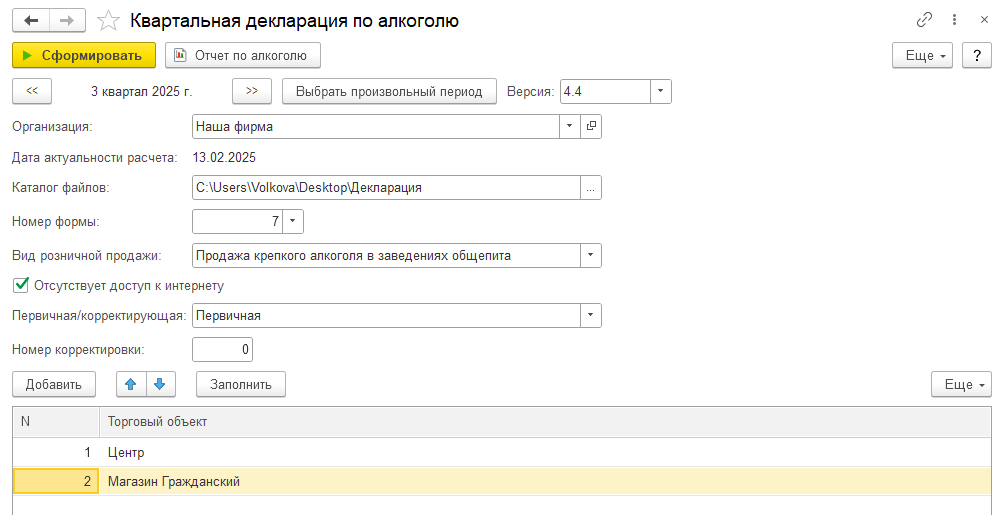Image resolution: width=1001 pixels, height=515 pixels.
Task: Expand the Версия dropdown list
Action: [661, 92]
